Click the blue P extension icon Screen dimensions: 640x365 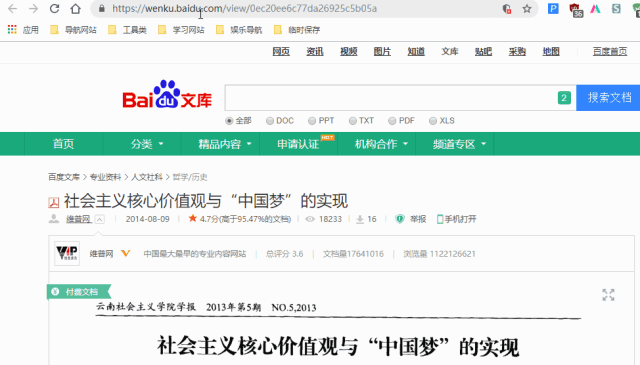click(x=553, y=9)
